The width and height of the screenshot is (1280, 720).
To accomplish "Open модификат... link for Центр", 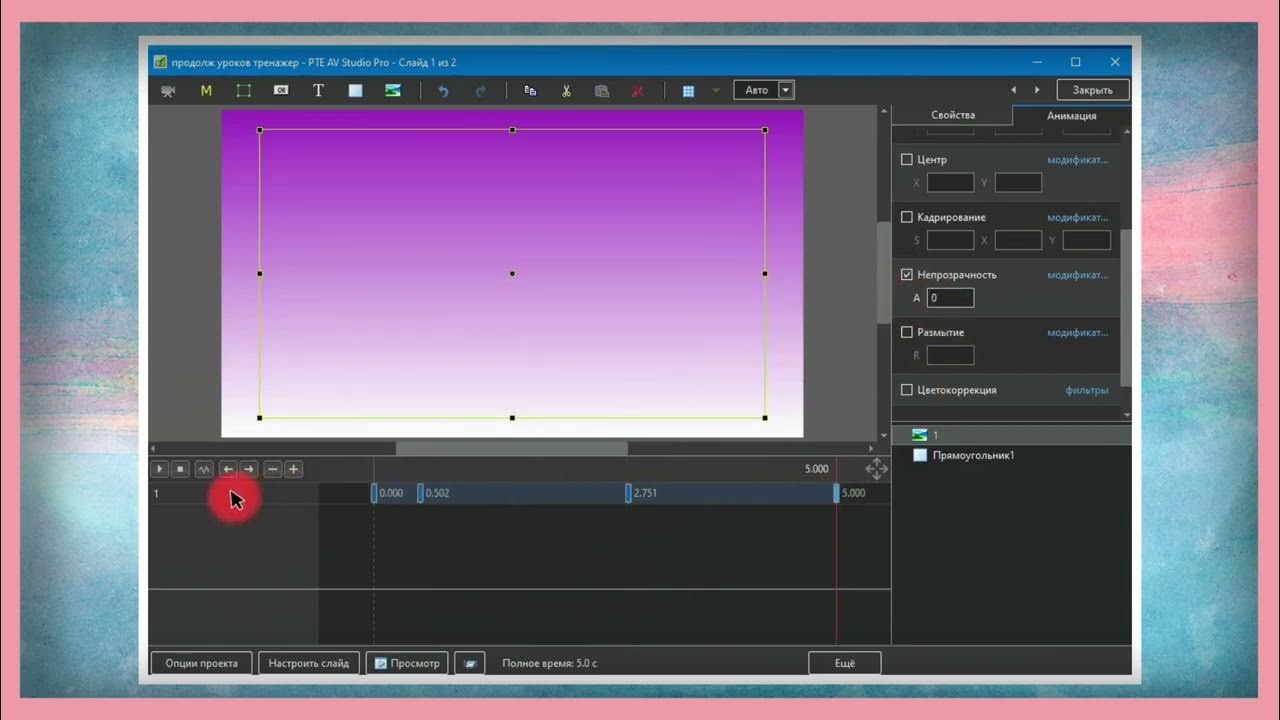I will click(x=1077, y=160).
